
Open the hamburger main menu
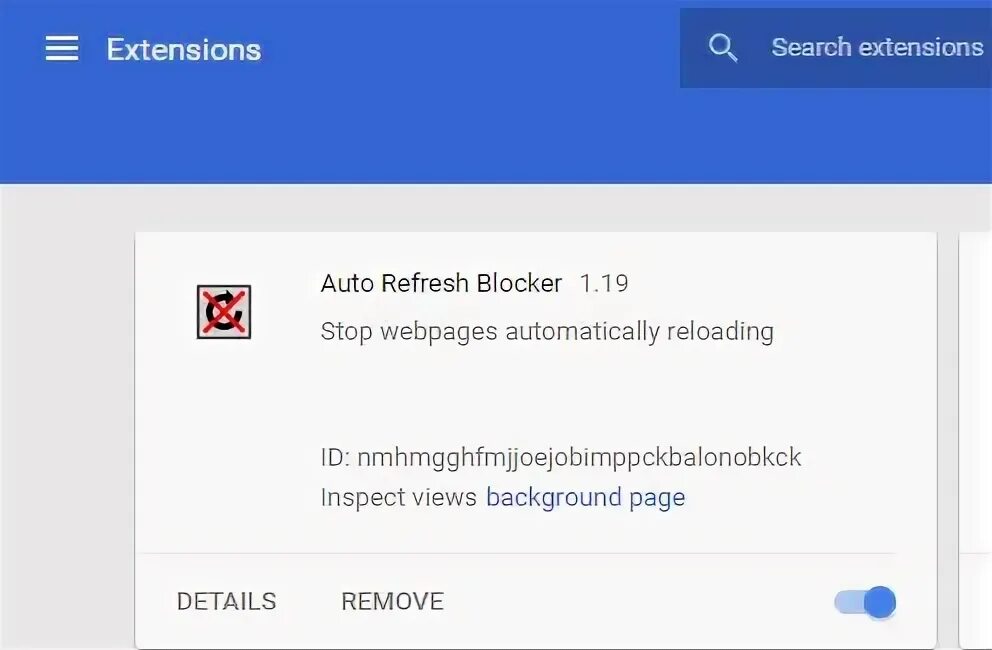(x=62, y=49)
